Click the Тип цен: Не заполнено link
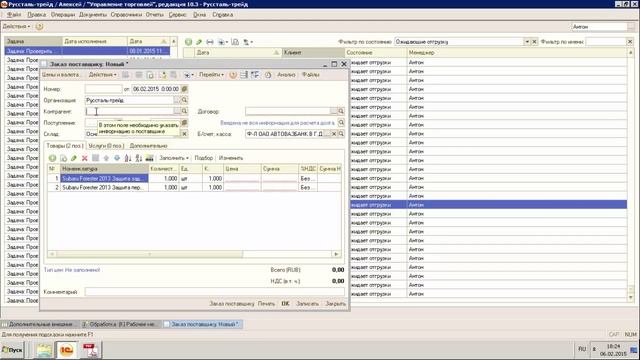Image resolution: width=640 pixels, height=360 pixels. pos(72,270)
